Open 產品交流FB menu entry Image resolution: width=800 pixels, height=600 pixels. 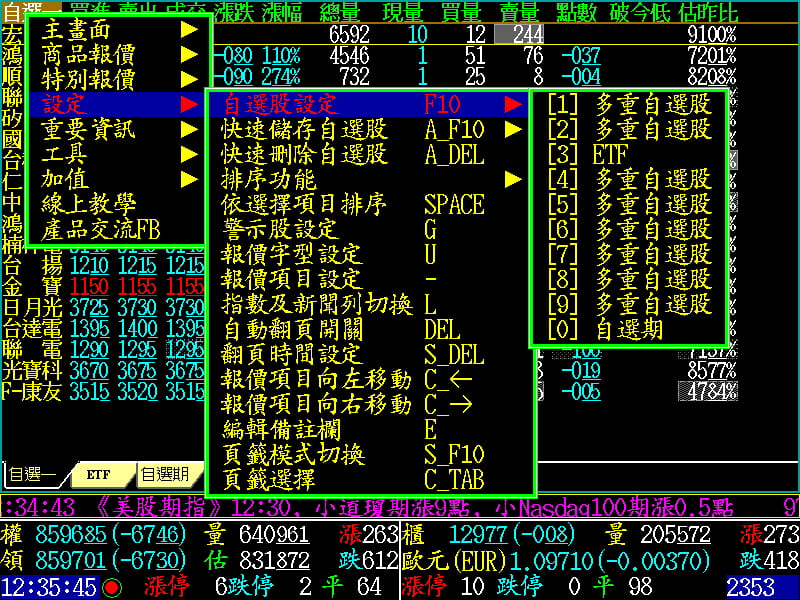click(101, 229)
